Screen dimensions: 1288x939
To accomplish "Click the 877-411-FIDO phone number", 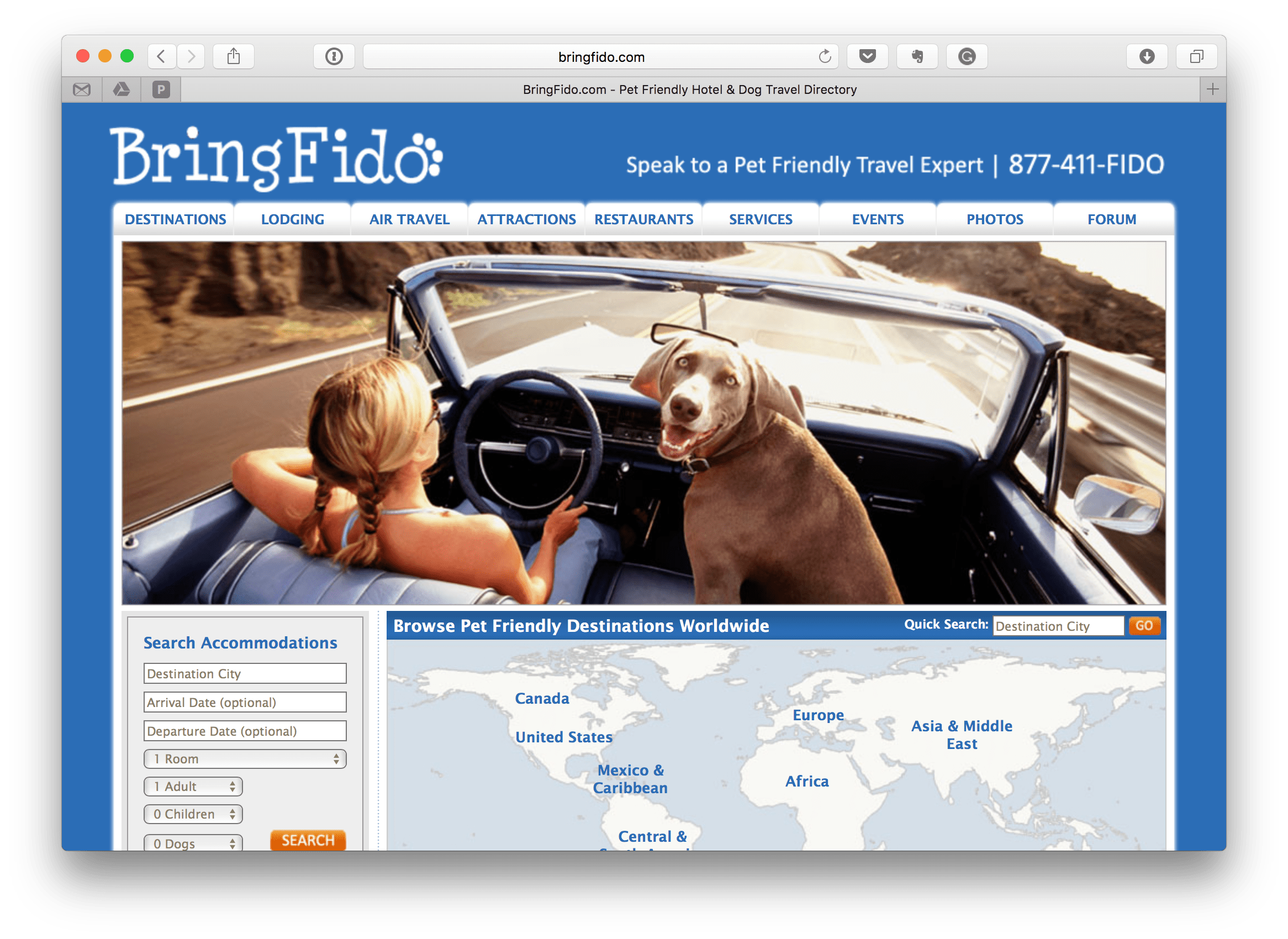I will coord(1086,164).
